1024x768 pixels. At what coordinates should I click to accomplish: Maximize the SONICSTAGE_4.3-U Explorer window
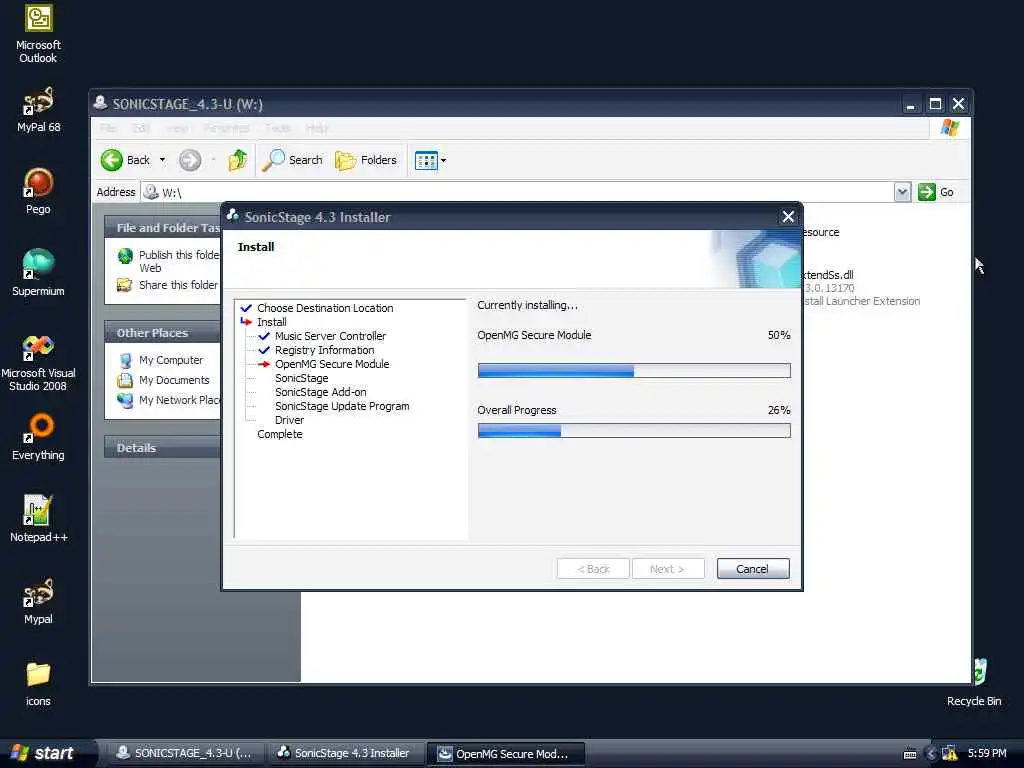pos(935,104)
